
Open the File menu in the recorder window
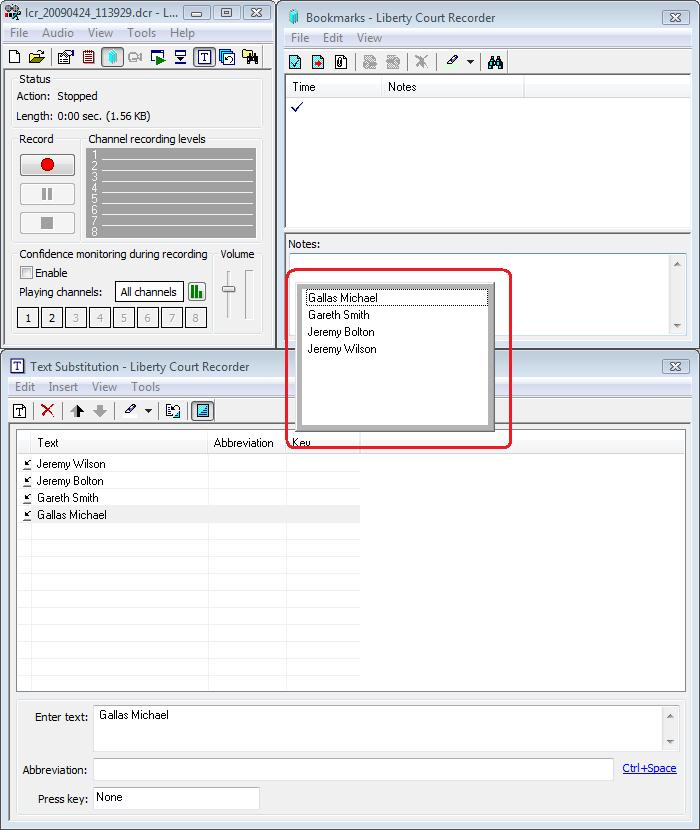pos(19,33)
